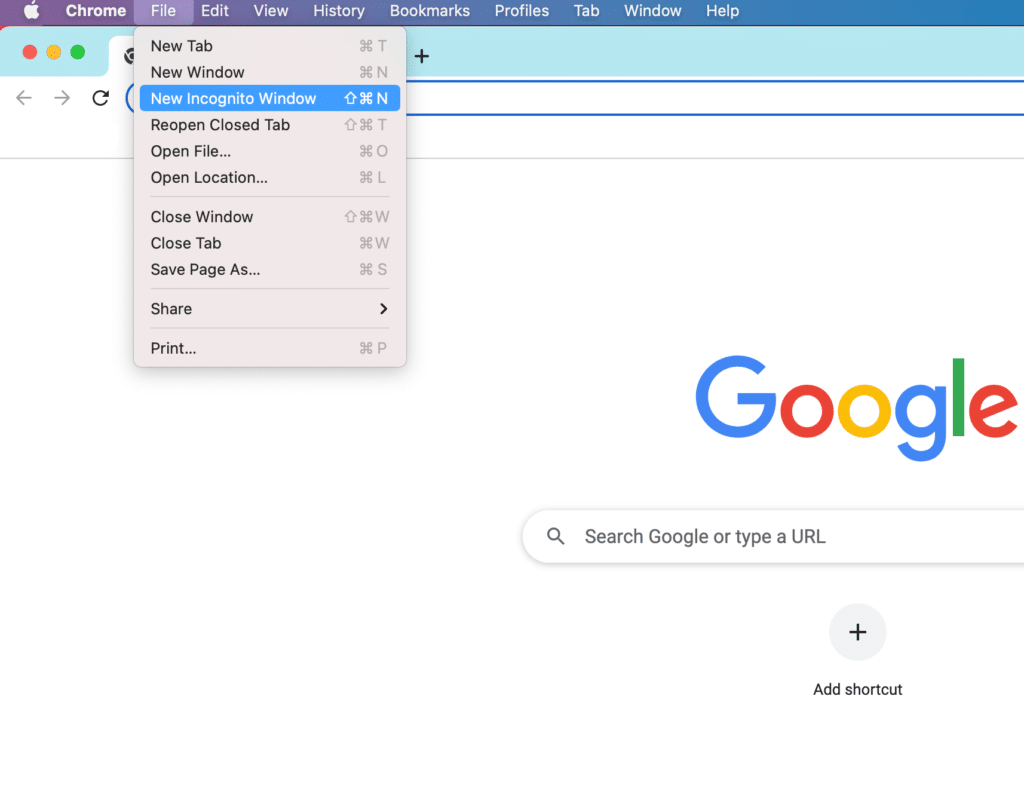
Task: Open the Bookmarks menu
Action: (x=429, y=11)
